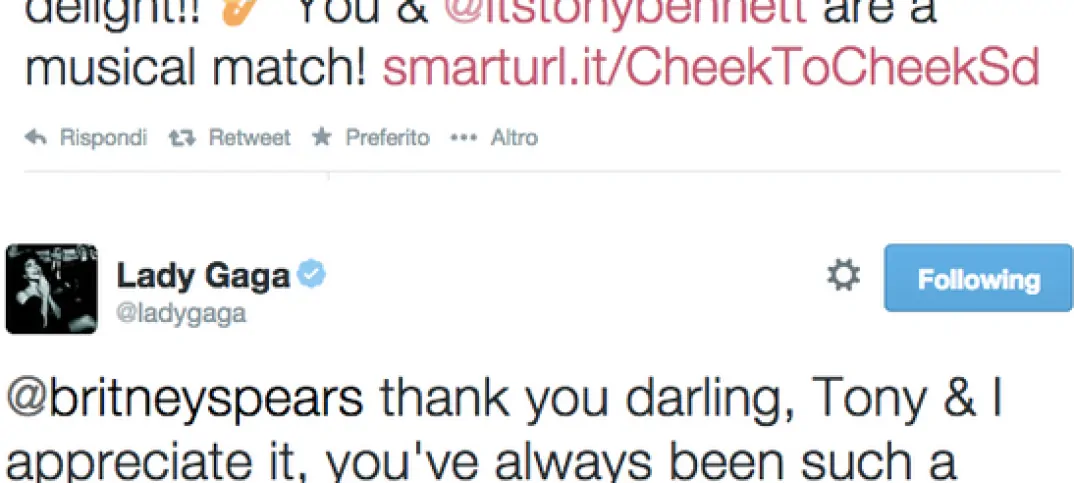Screen dimensions: 1074x483
Task: Click the reply arrow icon
Action: coord(35,138)
